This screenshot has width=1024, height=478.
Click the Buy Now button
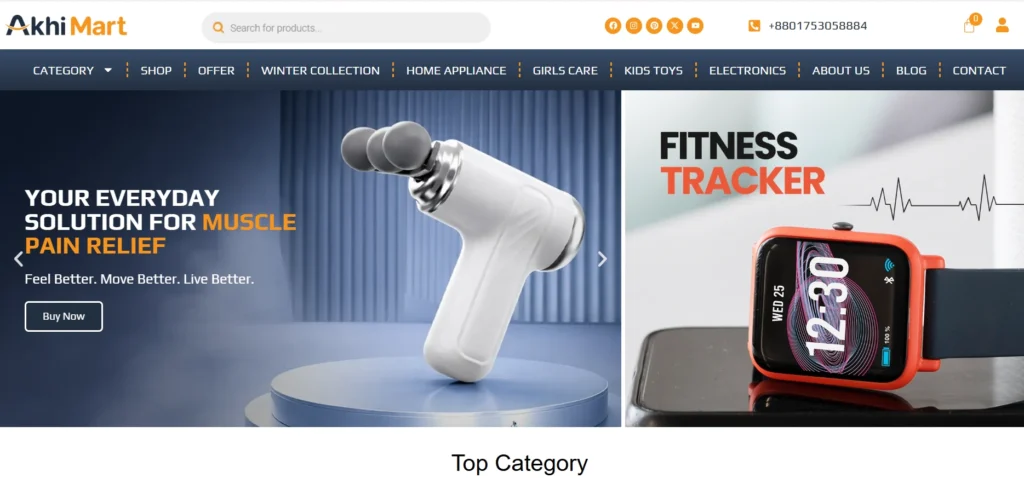pyautogui.click(x=64, y=317)
